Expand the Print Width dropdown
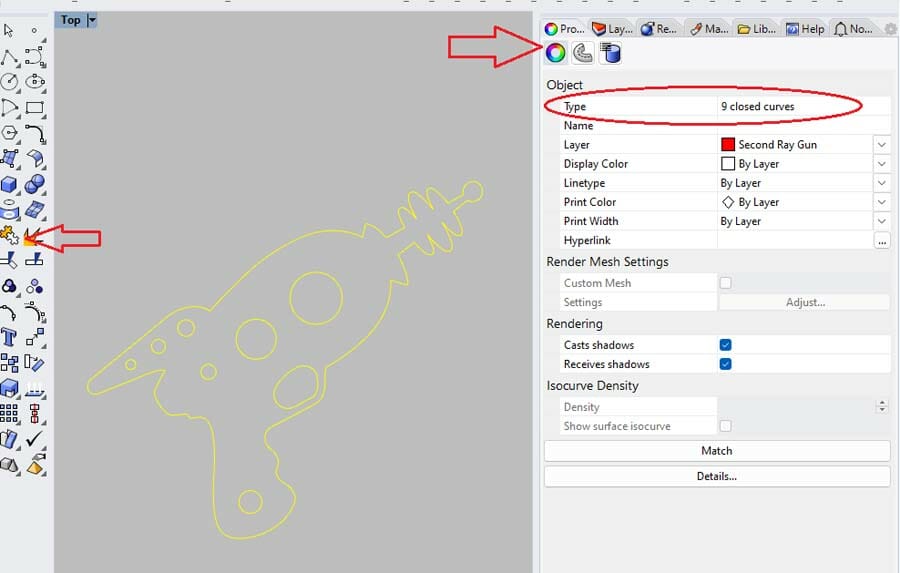Viewport: 900px width, 573px height. [x=882, y=221]
